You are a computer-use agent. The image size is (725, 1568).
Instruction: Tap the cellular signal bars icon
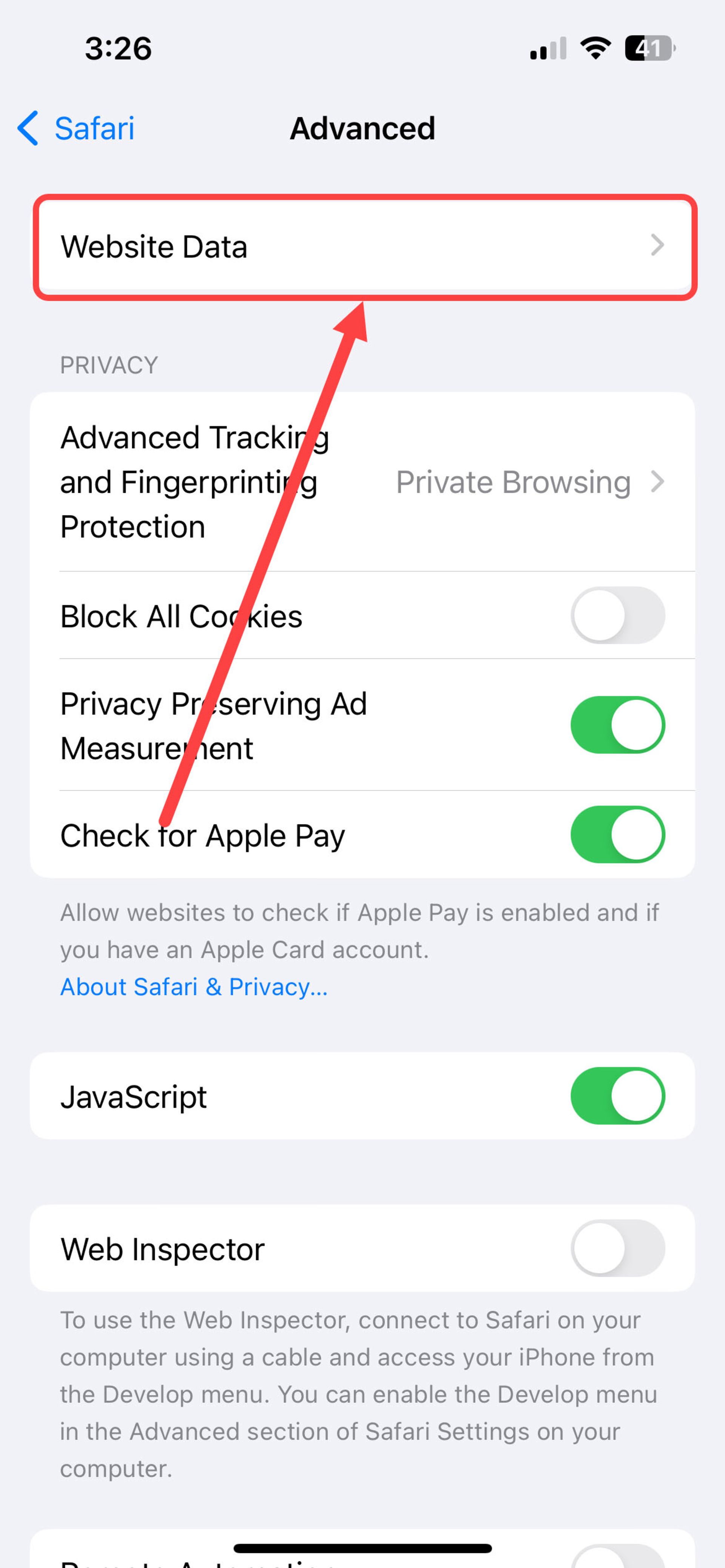[x=548, y=48]
